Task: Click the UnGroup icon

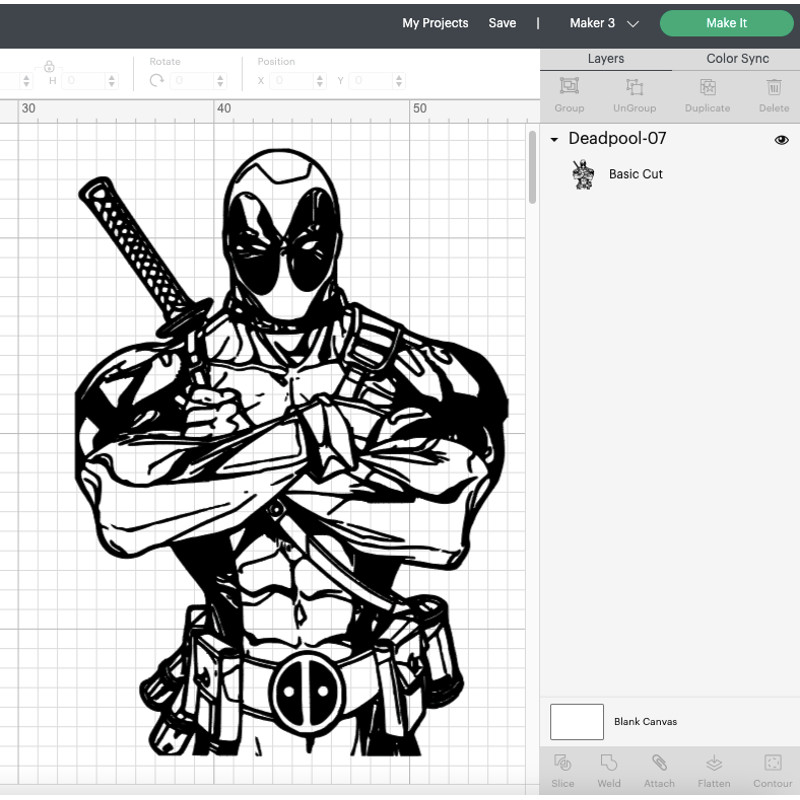Action: 634,87
